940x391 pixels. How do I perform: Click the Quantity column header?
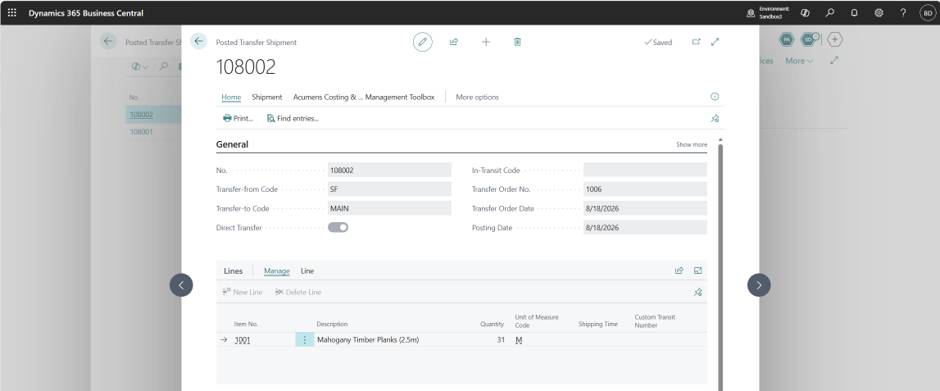(492, 324)
